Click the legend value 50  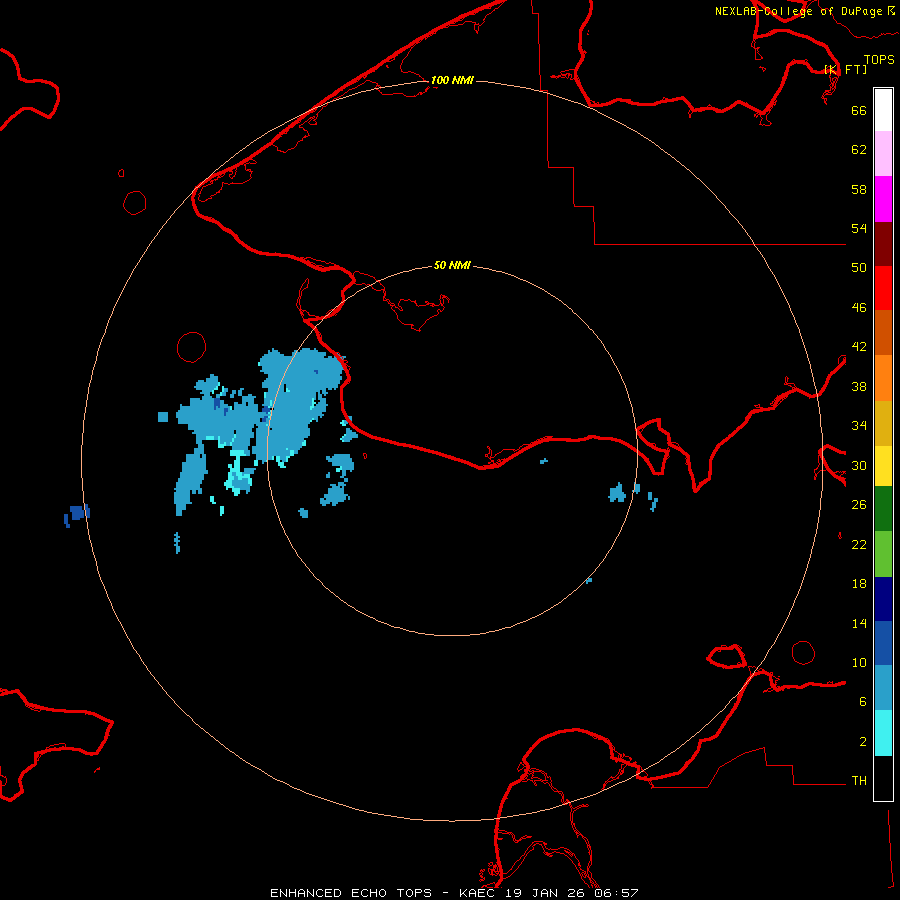pos(859,268)
